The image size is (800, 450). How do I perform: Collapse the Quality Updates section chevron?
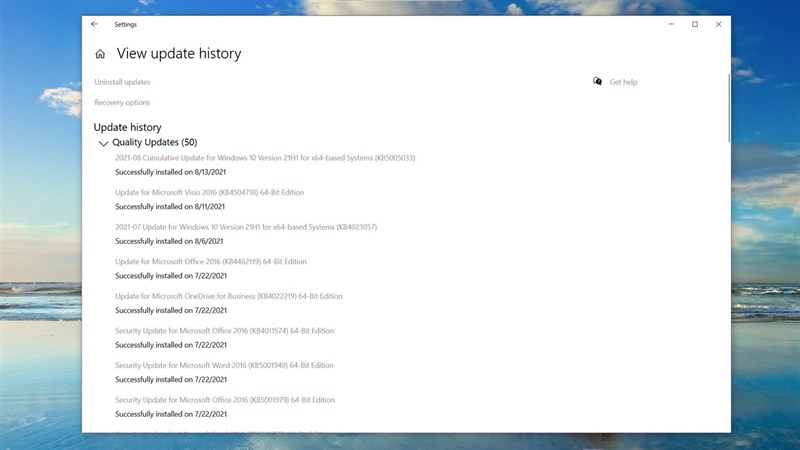point(103,143)
